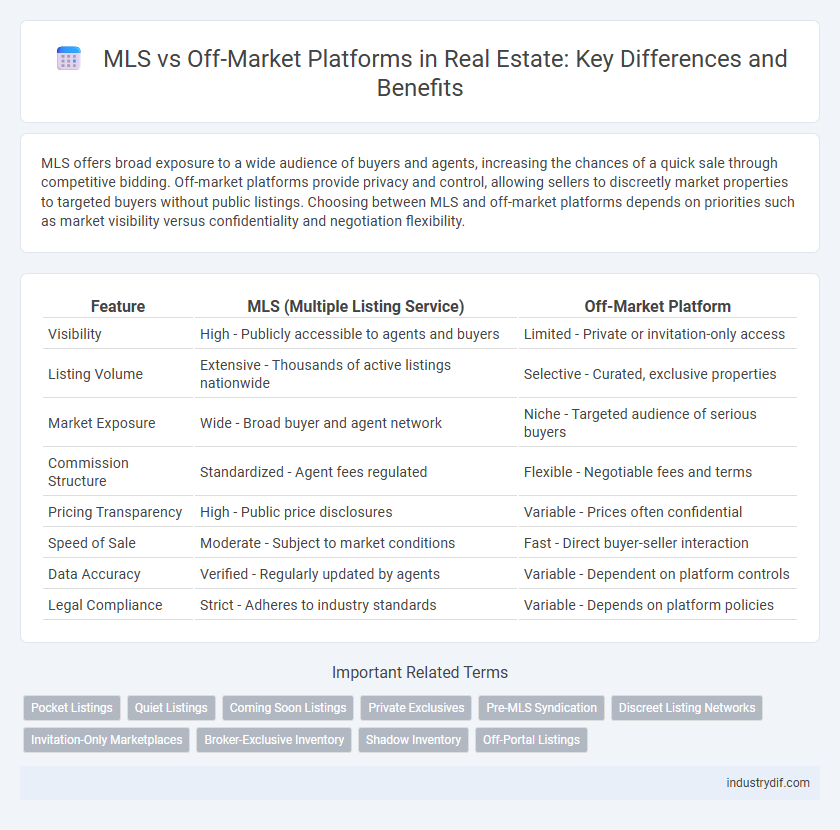Image resolution: width=840 pixels, height=830 pixels.
Task: Open the Discreet Listing Networks tag
Action: coord(687,708)
